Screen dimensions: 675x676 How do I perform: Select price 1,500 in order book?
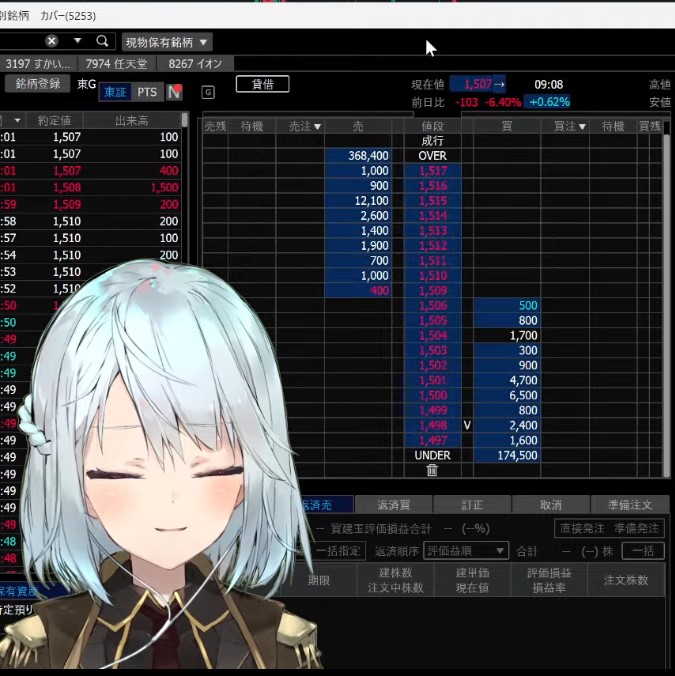[433, 395]
